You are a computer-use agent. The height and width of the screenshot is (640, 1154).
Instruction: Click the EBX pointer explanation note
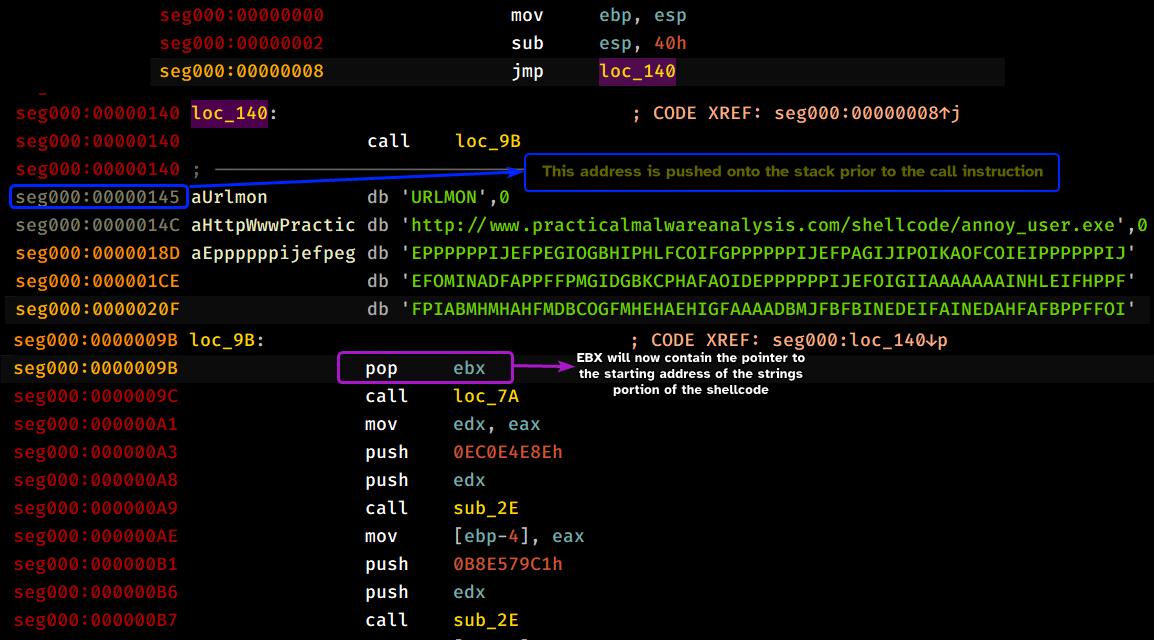[x=690, y=374]
